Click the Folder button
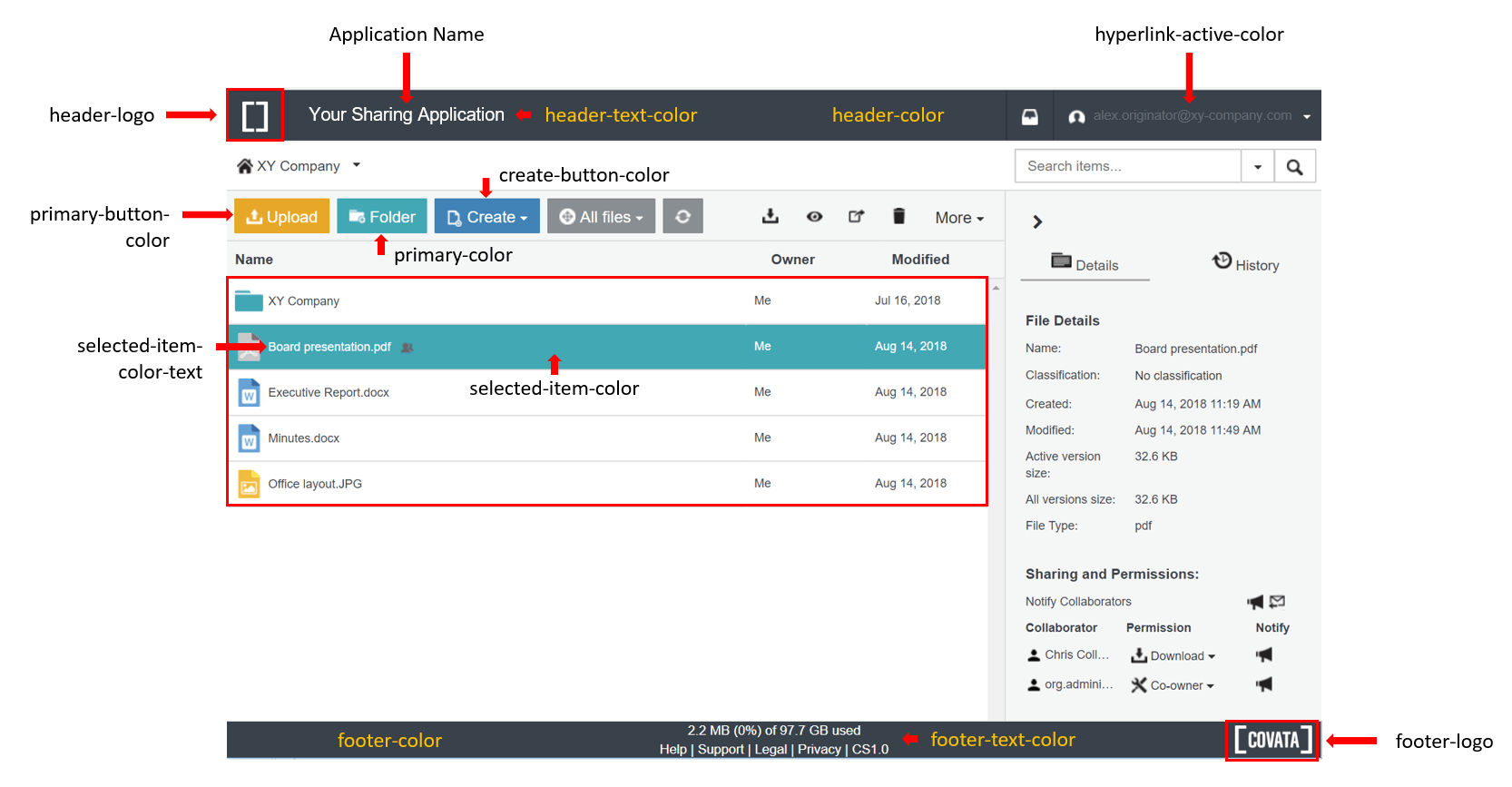1512x787 pixels. tap(382, 217)
